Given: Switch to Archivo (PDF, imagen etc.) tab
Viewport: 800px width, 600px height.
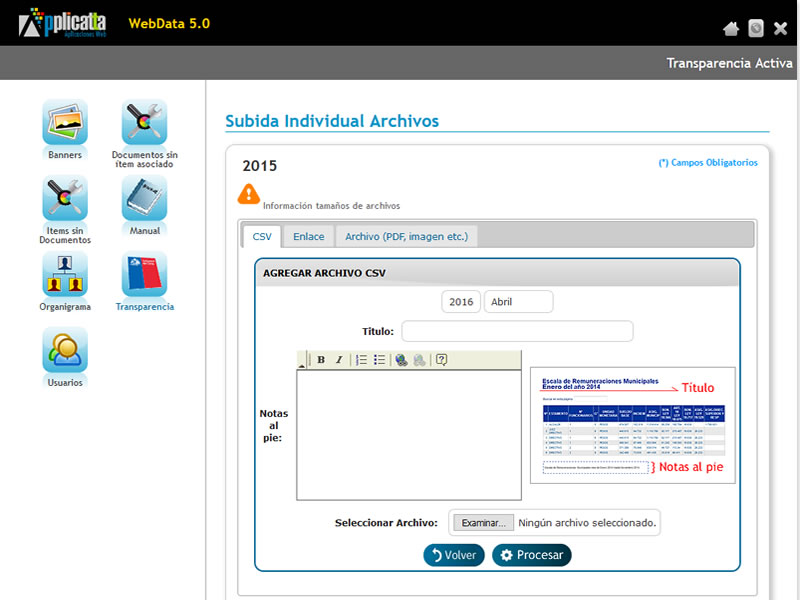Looking at the screenshot, I should (x=406, y=236).
